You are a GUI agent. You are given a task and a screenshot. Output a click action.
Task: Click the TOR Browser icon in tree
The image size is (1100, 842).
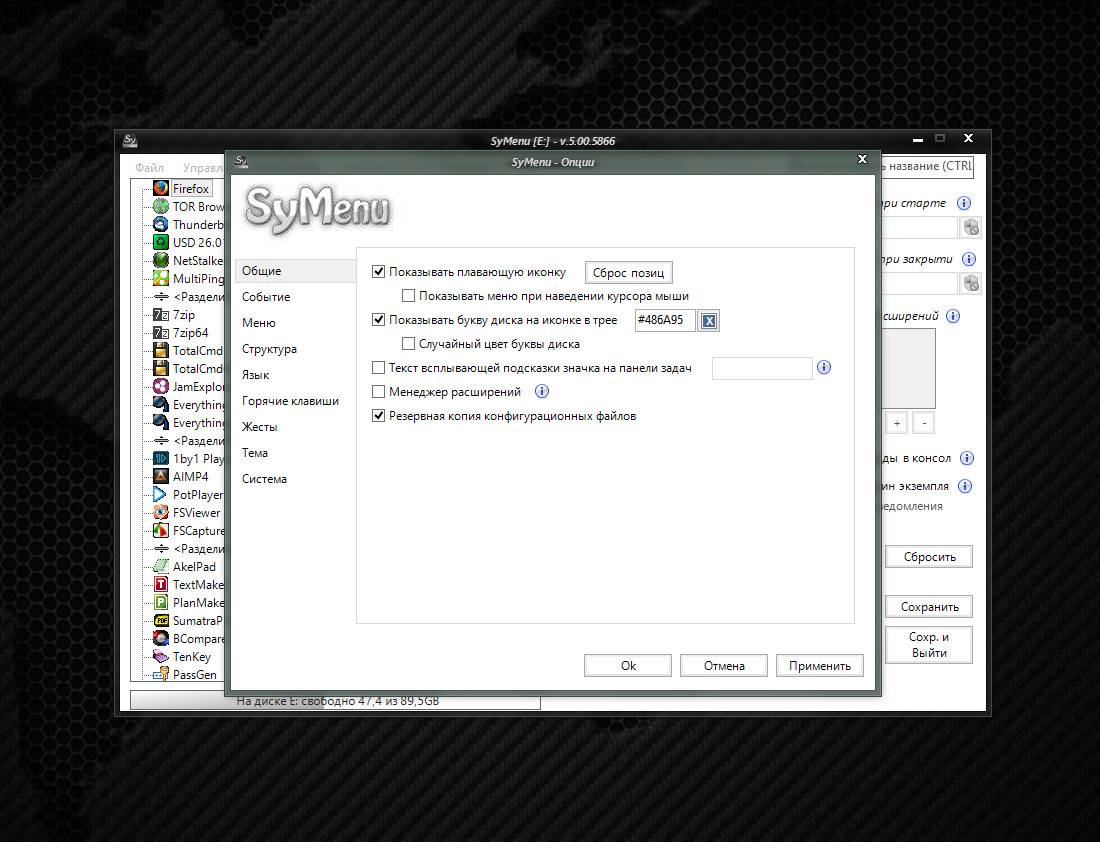161,206
